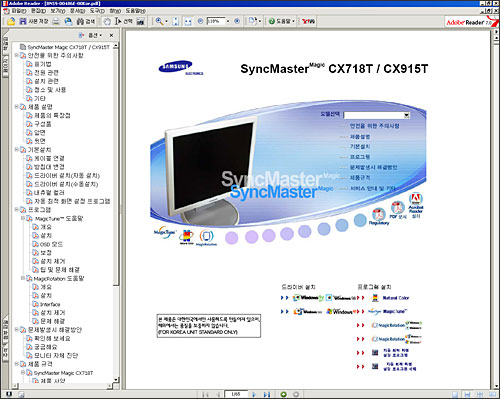
Task: Collapse the 제품 규격 bookmark node
Action: [16, 364]
